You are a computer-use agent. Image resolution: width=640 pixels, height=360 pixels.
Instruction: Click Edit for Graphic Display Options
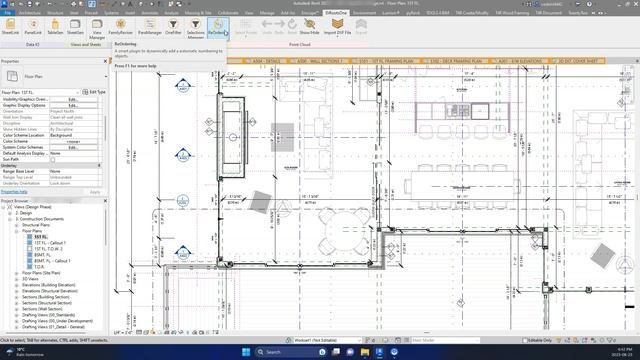(73, 105)
